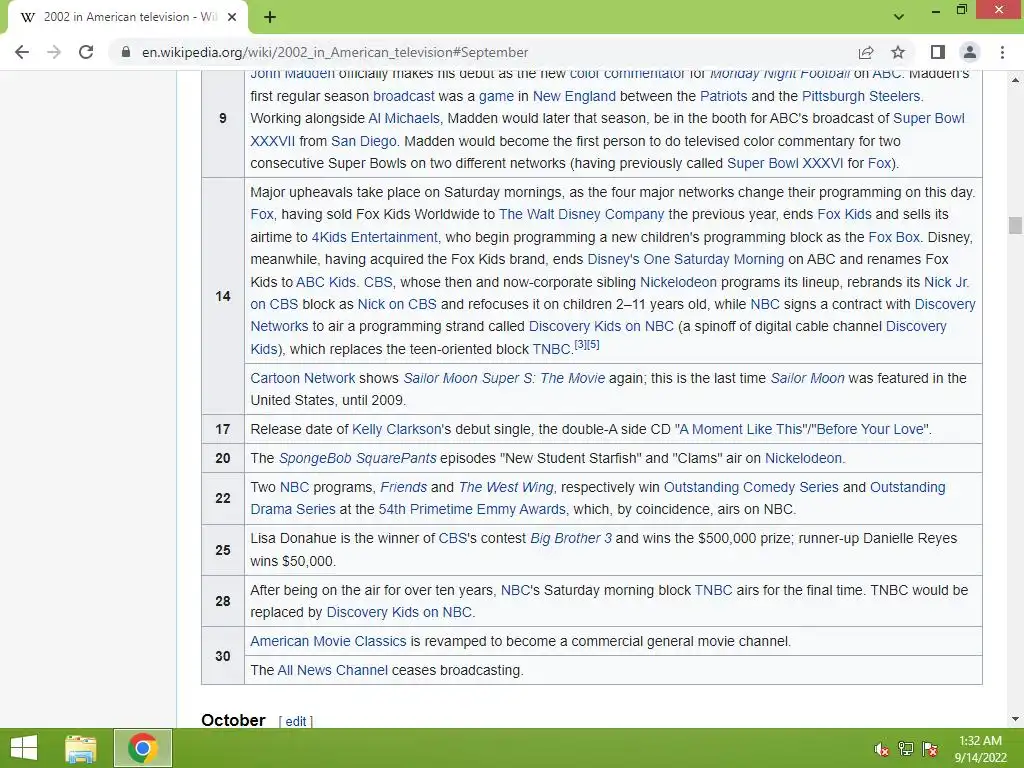Open a new browser tab
The height and width of the screenshot is (768, 1024).
click(x=270, y=17)
